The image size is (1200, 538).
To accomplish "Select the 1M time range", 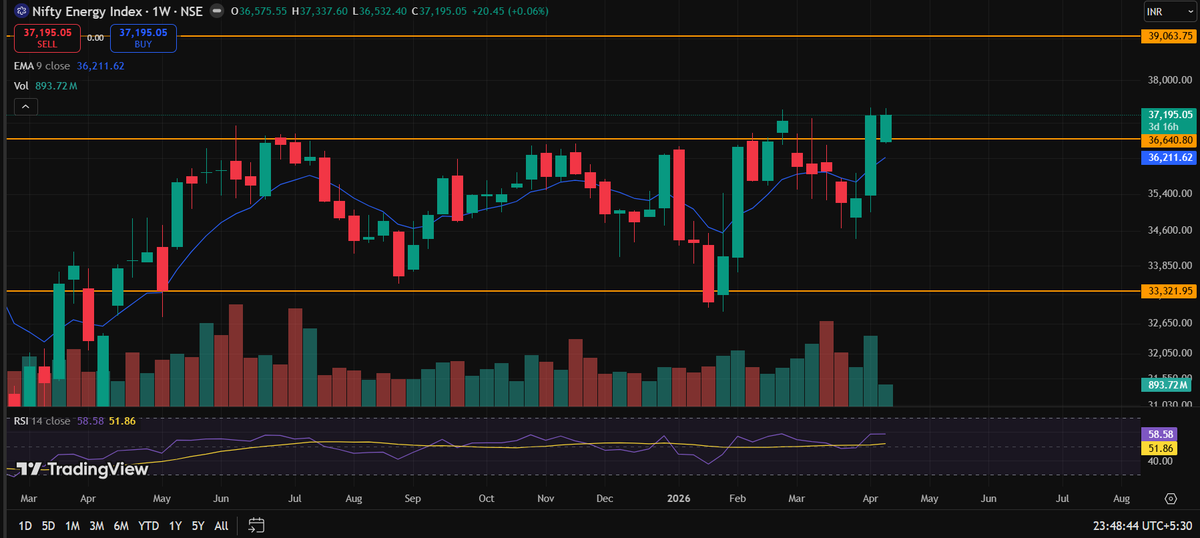I will pos(73,525).
